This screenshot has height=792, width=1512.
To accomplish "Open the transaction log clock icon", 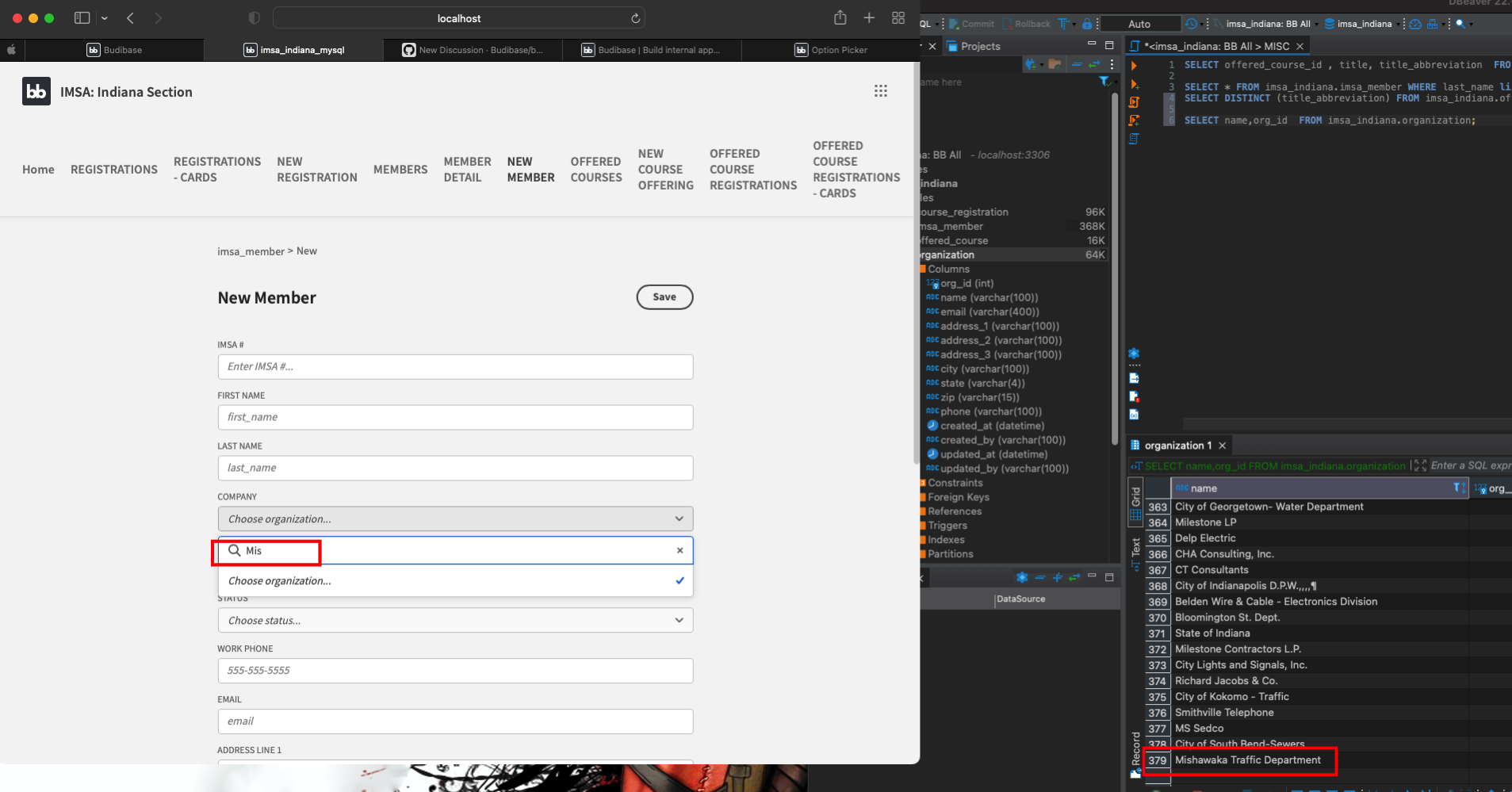I will [1190, 24].
